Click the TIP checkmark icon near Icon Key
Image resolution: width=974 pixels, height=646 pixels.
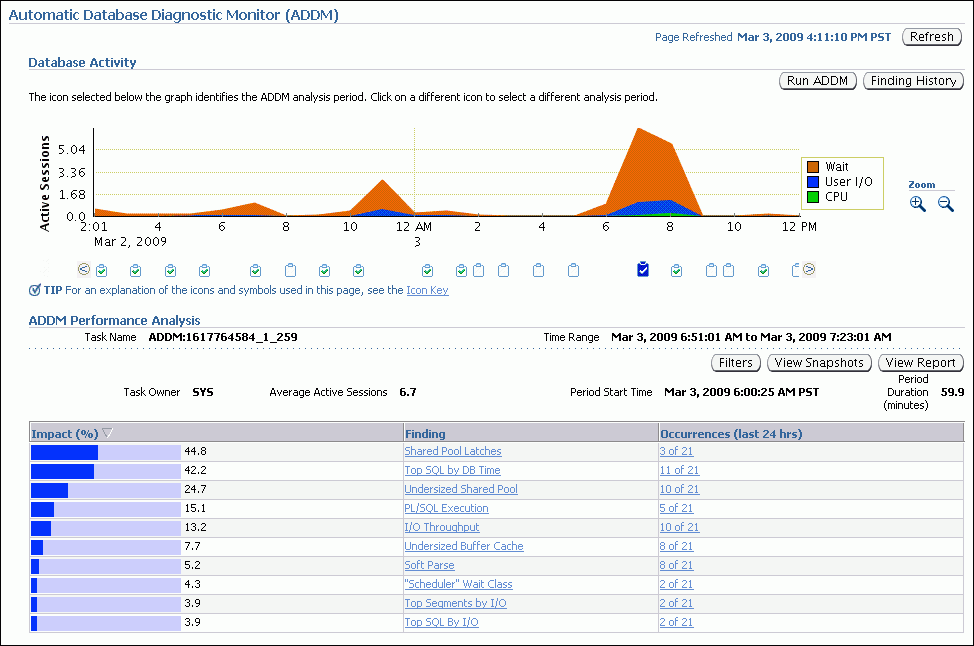pos(35,290)
